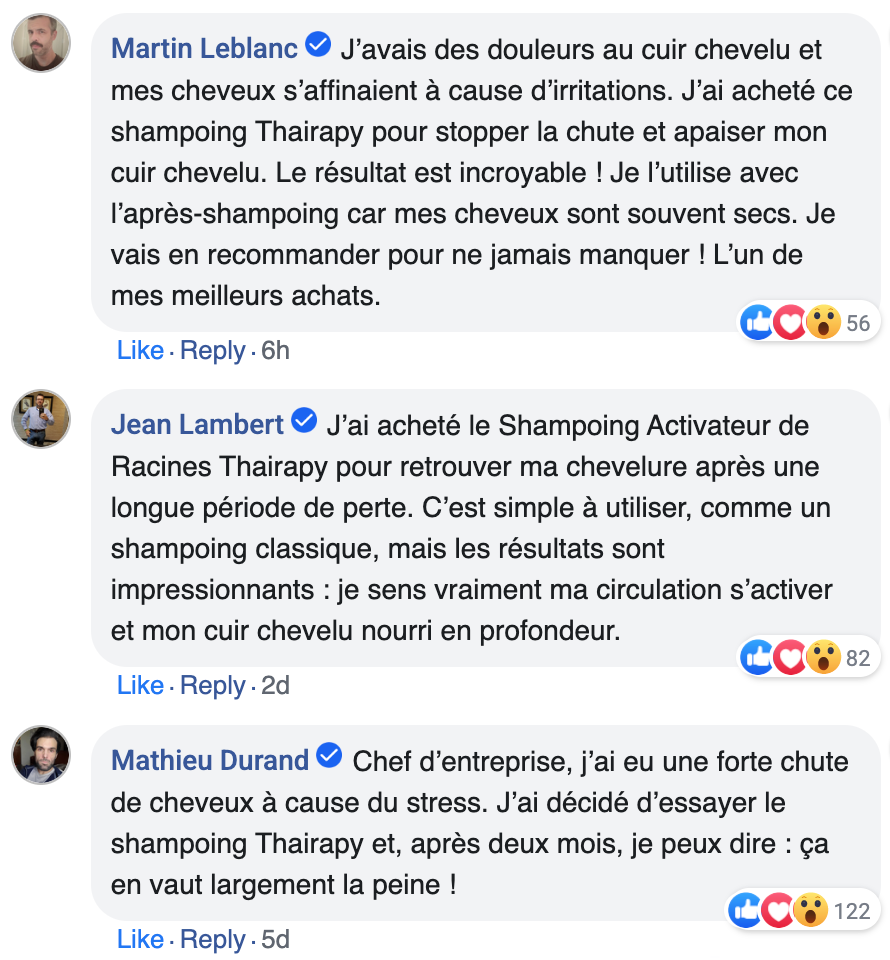Open the 122 reactions count

point(852,911)
